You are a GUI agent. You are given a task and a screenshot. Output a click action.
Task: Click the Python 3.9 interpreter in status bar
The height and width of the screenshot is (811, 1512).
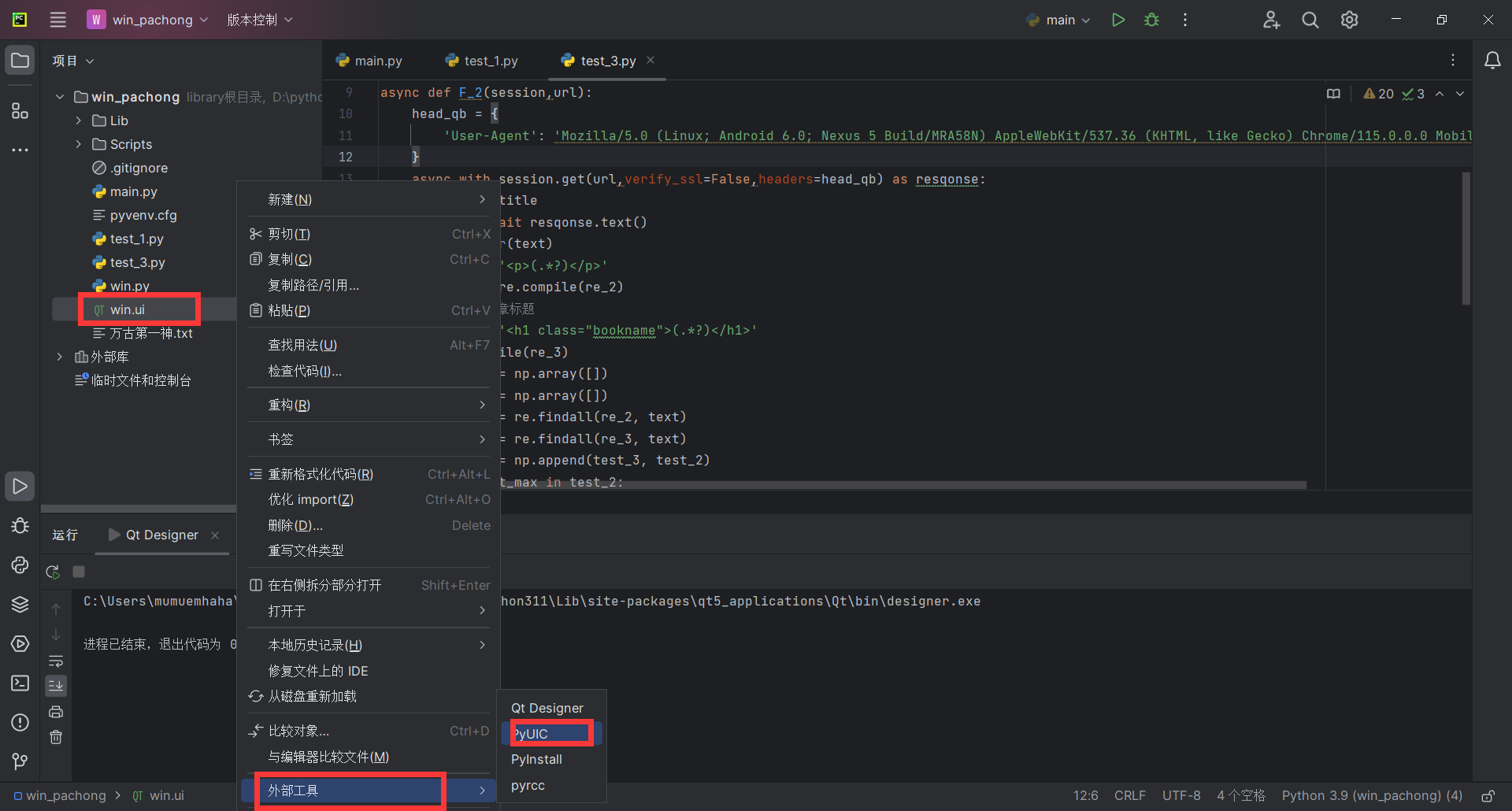point(1371,795)
